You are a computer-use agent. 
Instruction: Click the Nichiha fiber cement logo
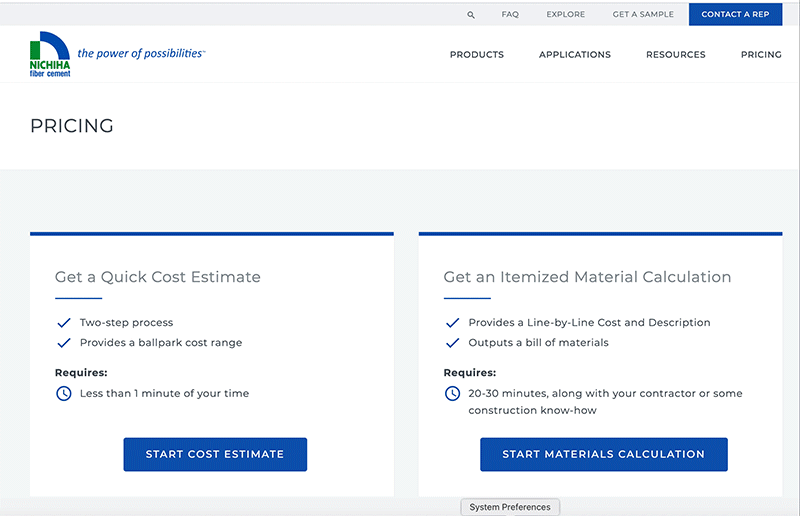pos(50,54)
